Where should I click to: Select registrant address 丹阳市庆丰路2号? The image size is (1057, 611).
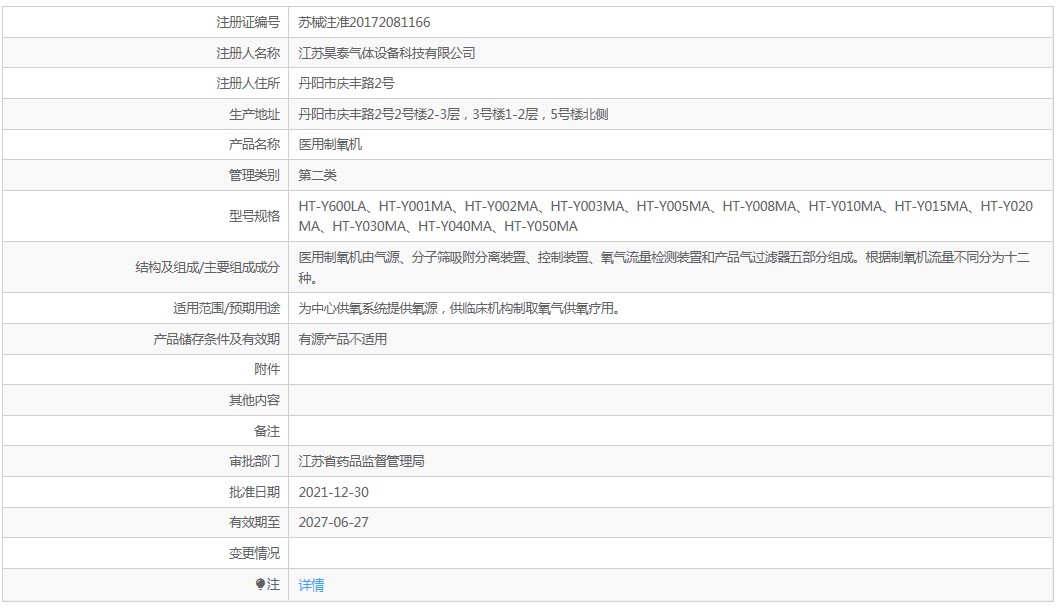click(346, 83)
